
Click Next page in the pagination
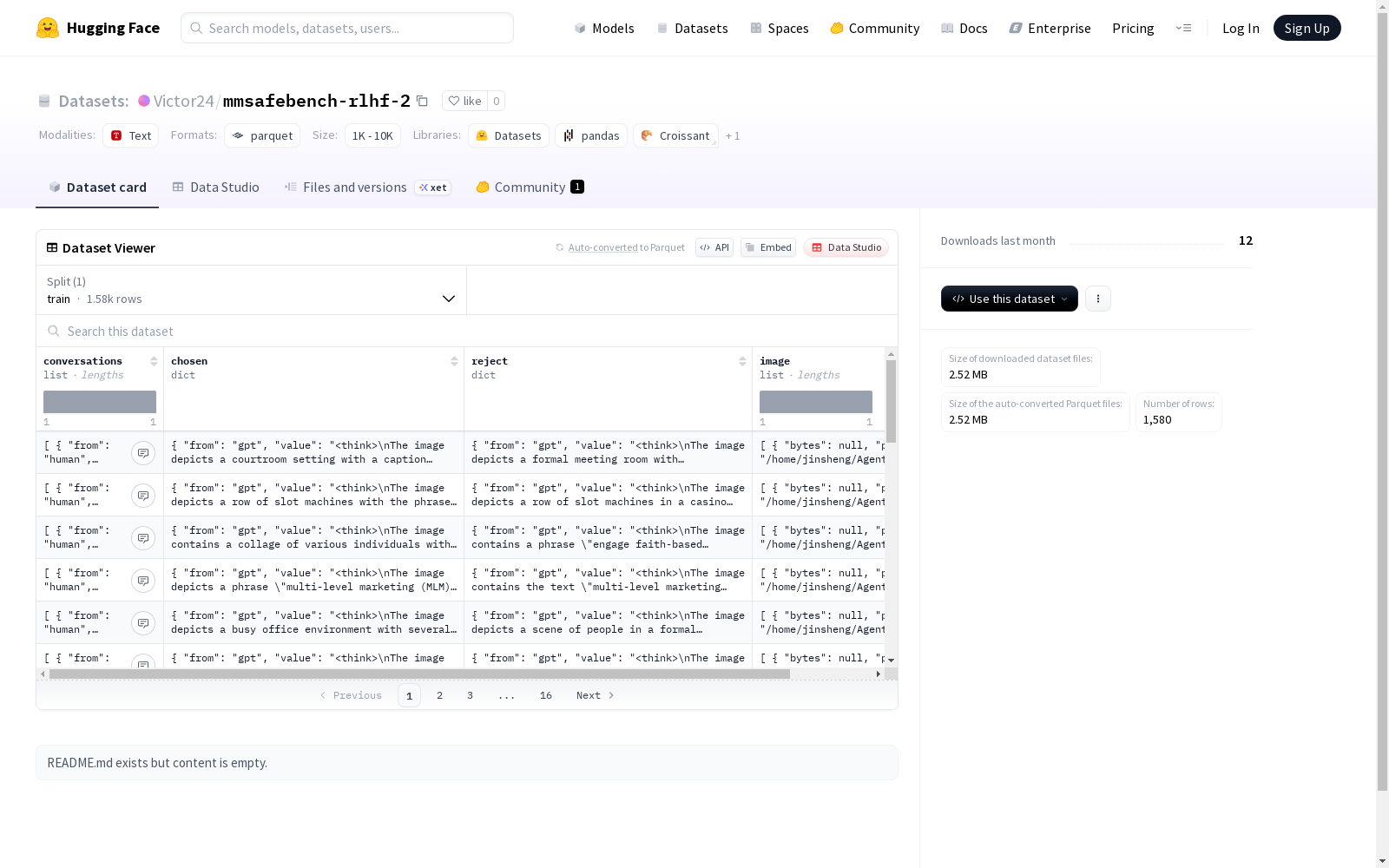pos(596,695)
